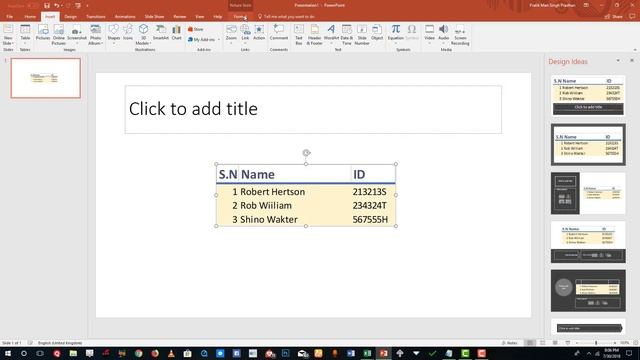Toggle Notes in the status bar
640x360 pixels.
click(509, 343)
